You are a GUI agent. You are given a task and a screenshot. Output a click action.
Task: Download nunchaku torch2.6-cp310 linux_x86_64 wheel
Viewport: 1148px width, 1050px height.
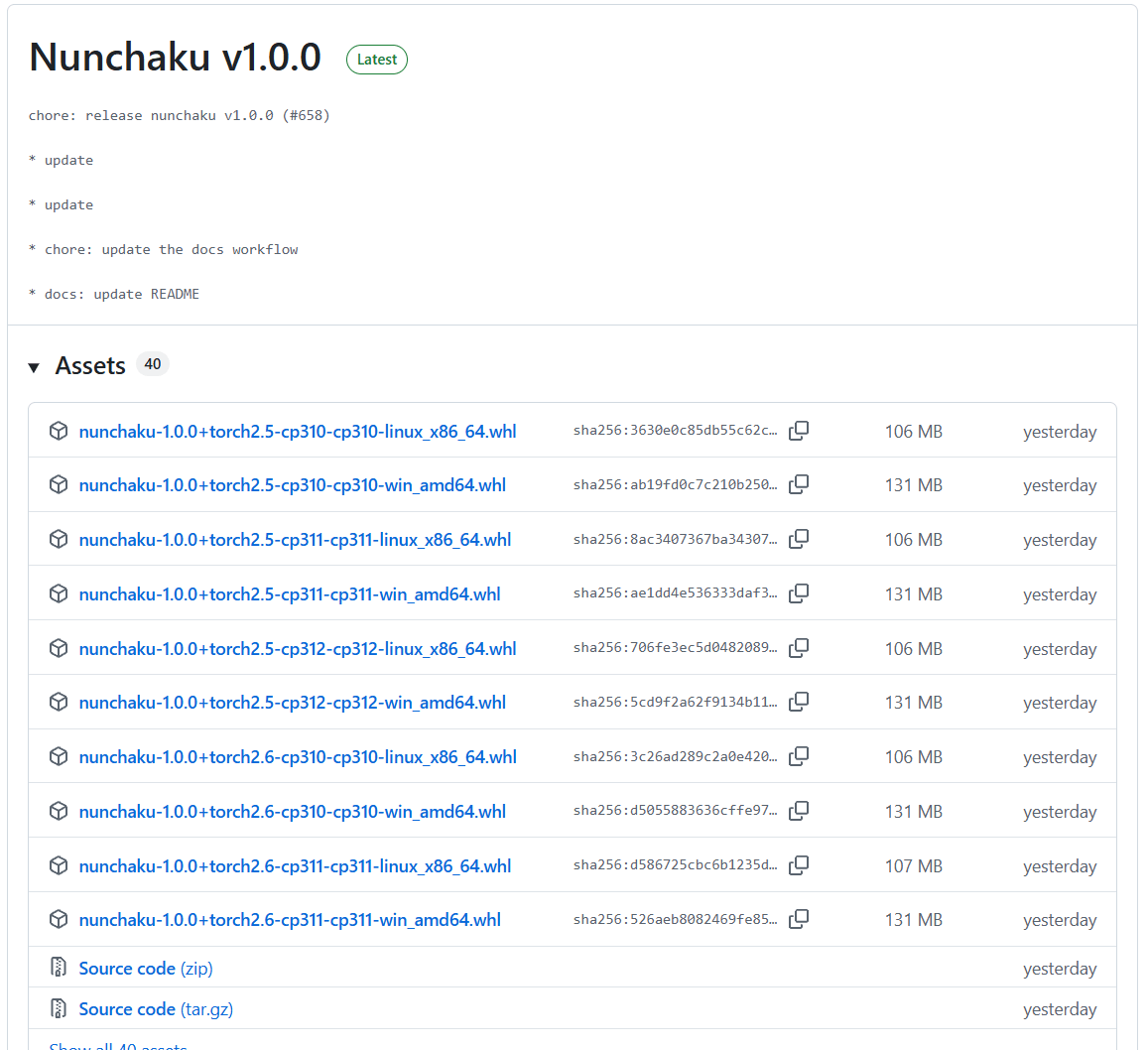pyautogui.click(x=298, y=757)
